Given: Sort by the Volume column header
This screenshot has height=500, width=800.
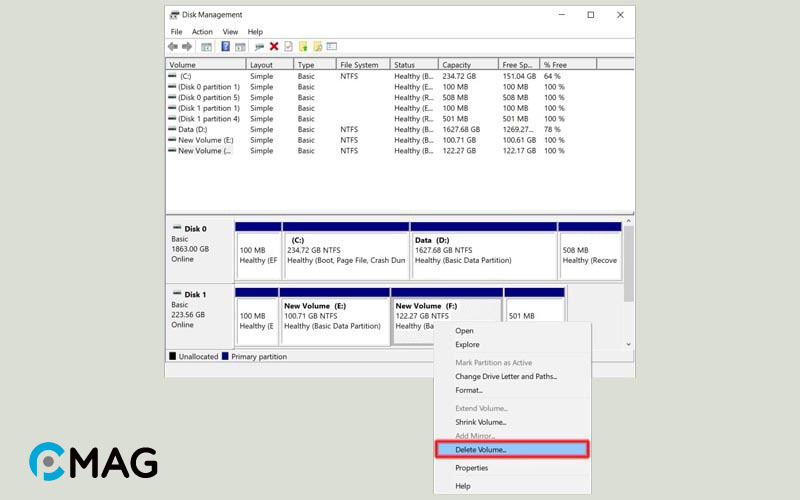Looking at the screenshot, I should tap(206, 65).
